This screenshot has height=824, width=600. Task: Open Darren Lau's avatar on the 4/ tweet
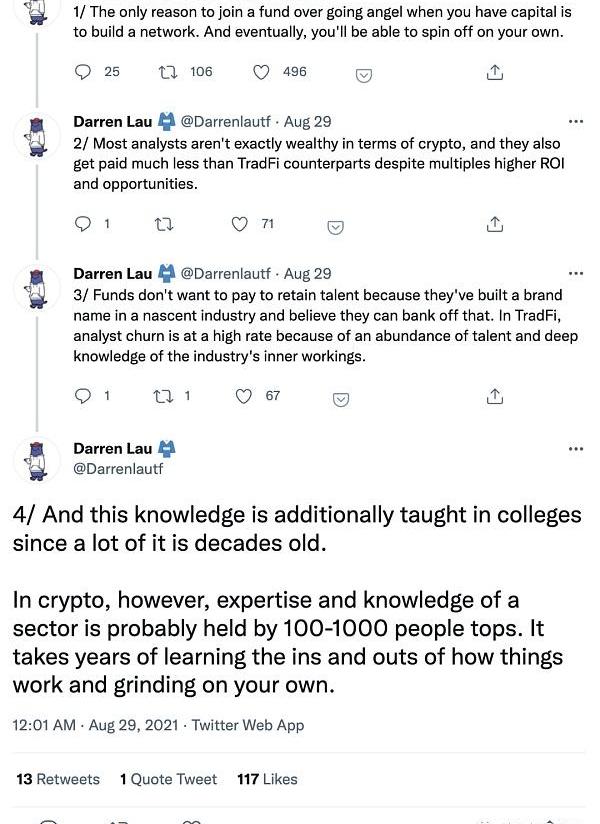point(37,459)
